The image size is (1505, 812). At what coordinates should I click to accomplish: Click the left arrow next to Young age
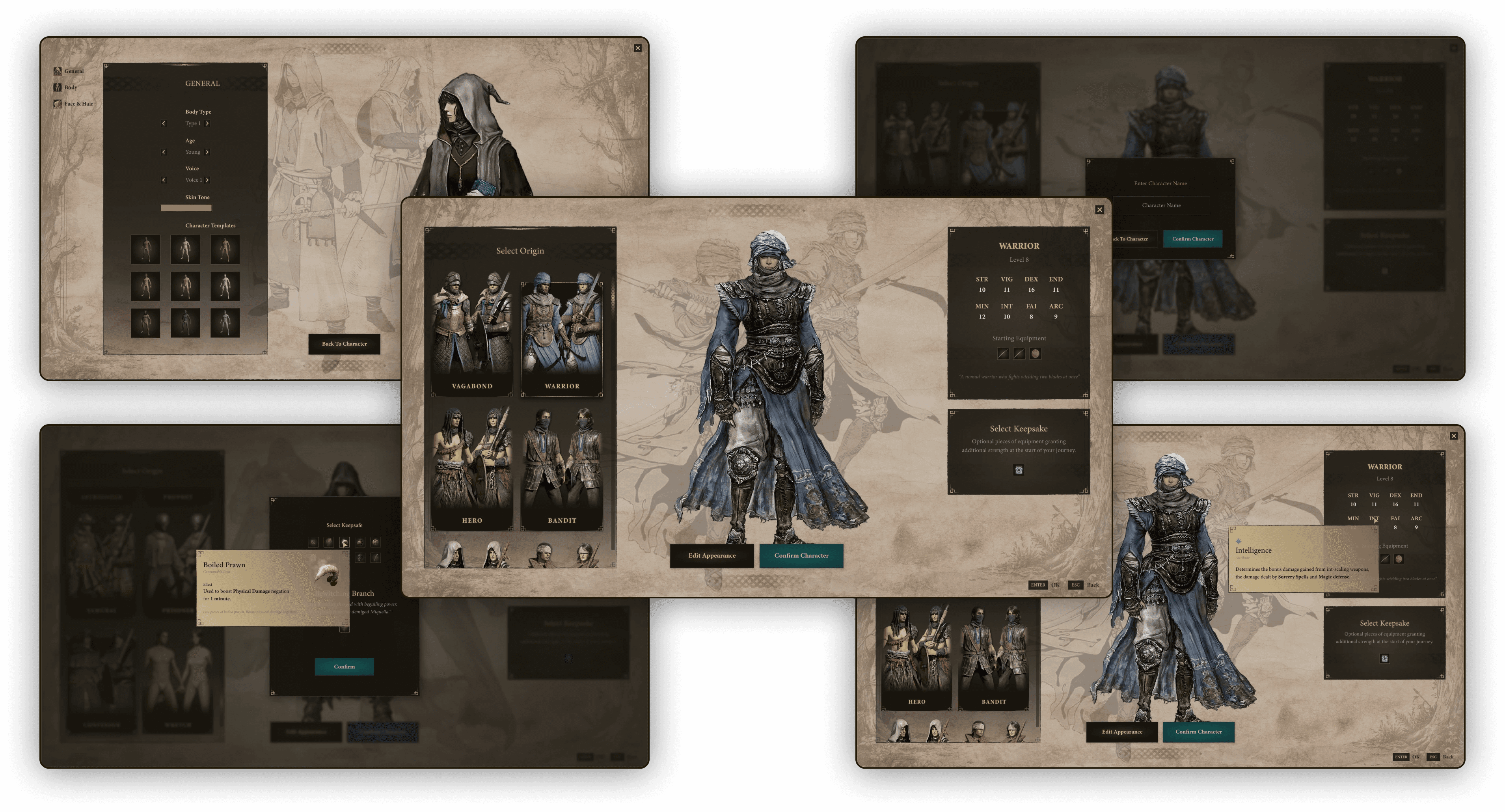click(x=164, y=153)
